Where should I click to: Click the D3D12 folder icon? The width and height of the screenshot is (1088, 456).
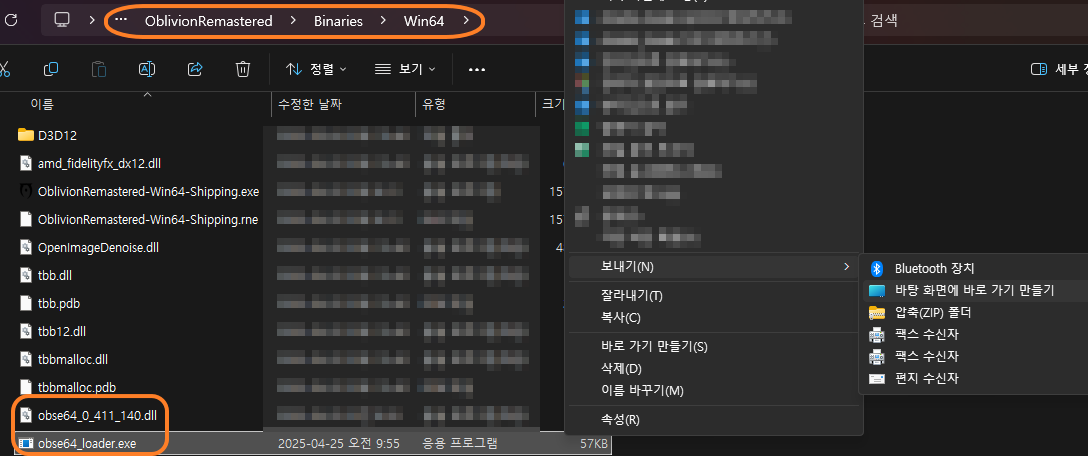click(26, 135)
